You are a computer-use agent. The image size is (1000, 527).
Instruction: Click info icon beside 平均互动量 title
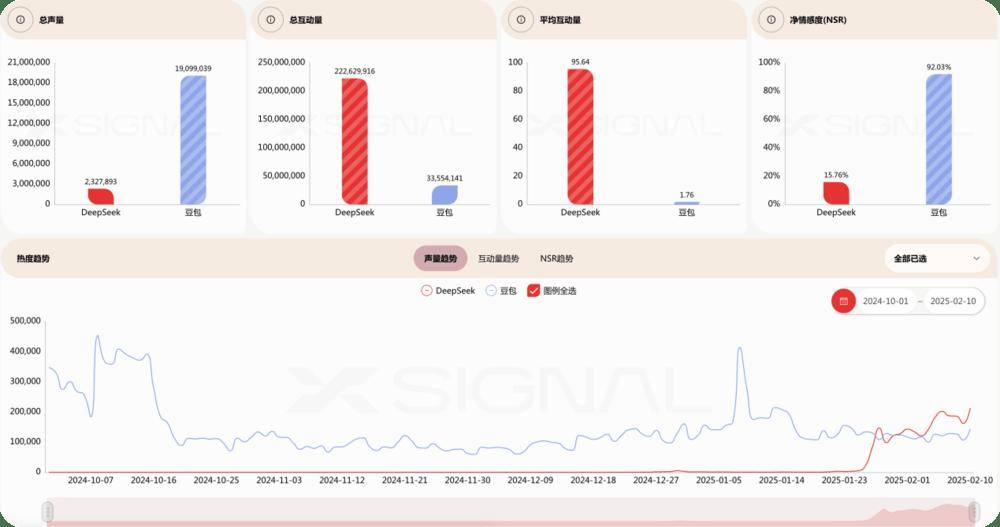(521, 20)
